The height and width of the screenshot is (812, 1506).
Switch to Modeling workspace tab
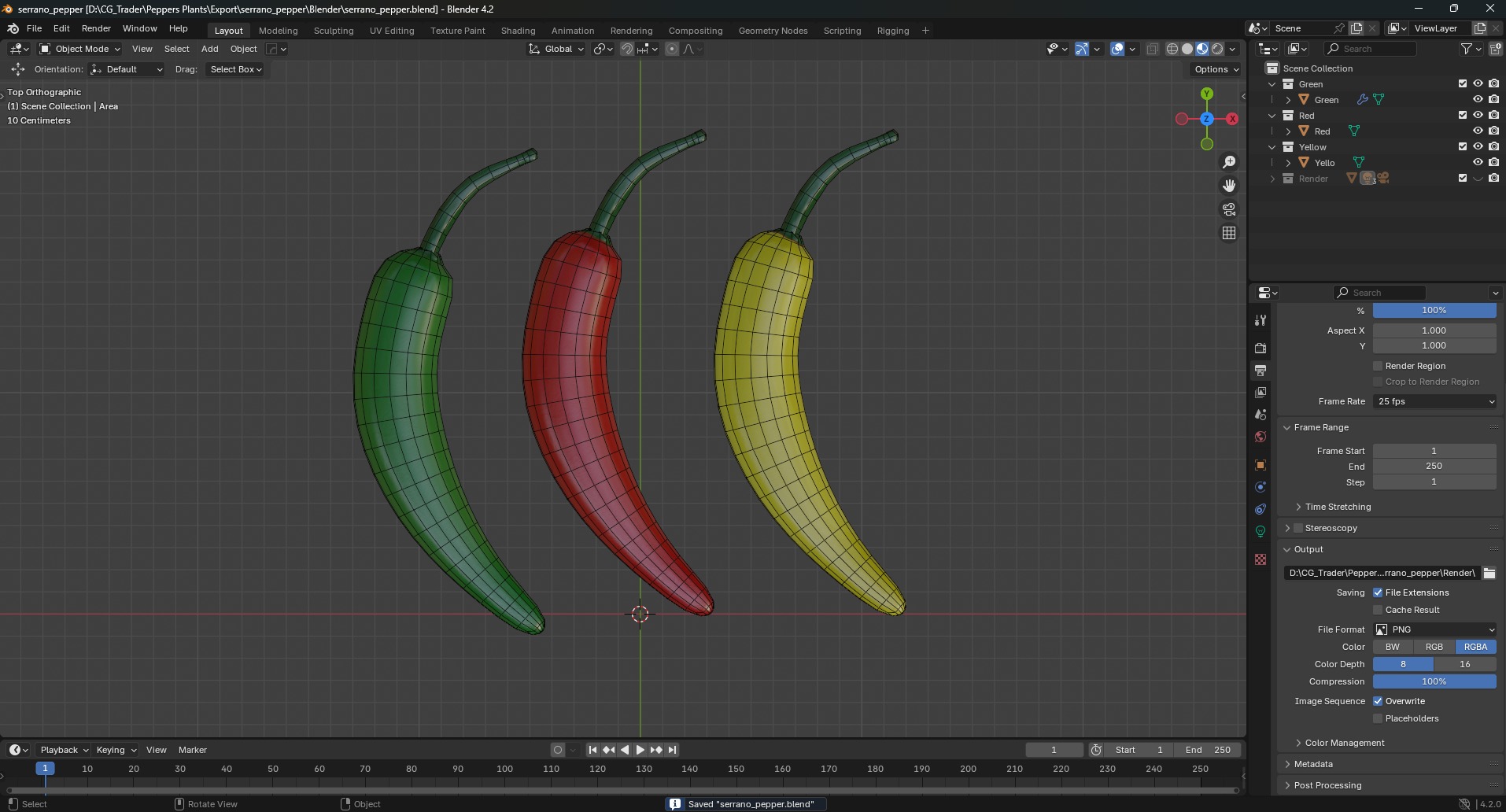(278, 31)
